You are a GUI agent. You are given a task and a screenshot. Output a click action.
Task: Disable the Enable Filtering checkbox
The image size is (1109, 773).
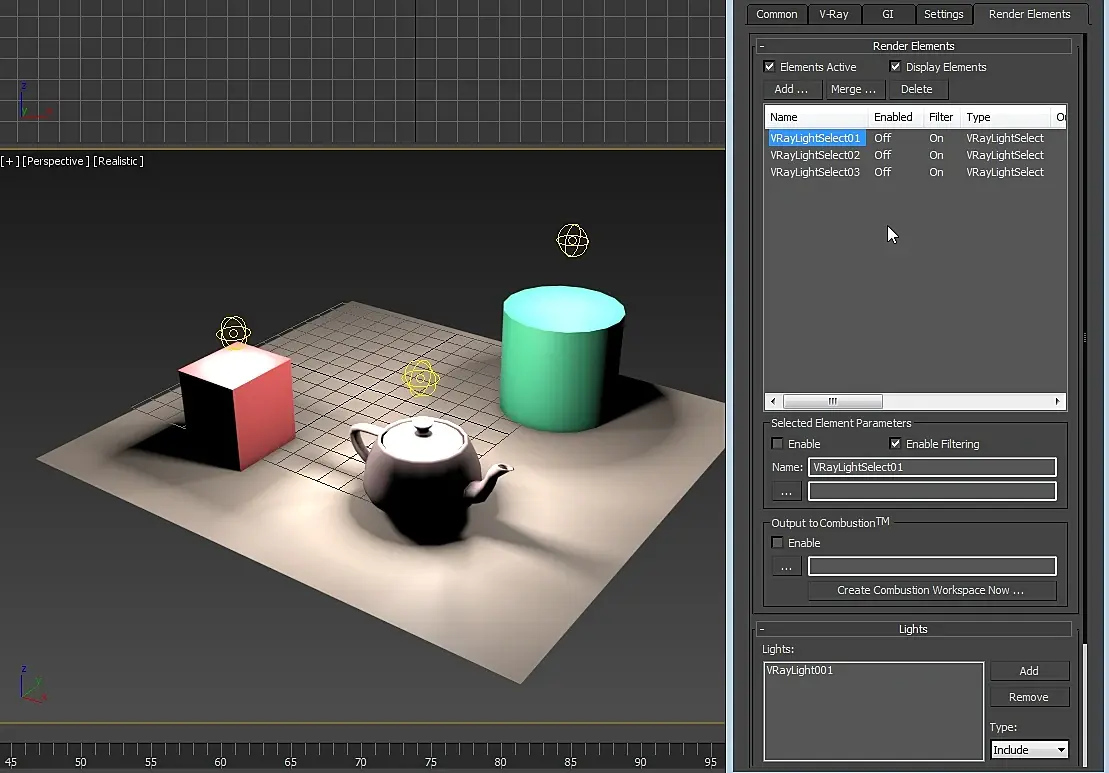point(895,444)
